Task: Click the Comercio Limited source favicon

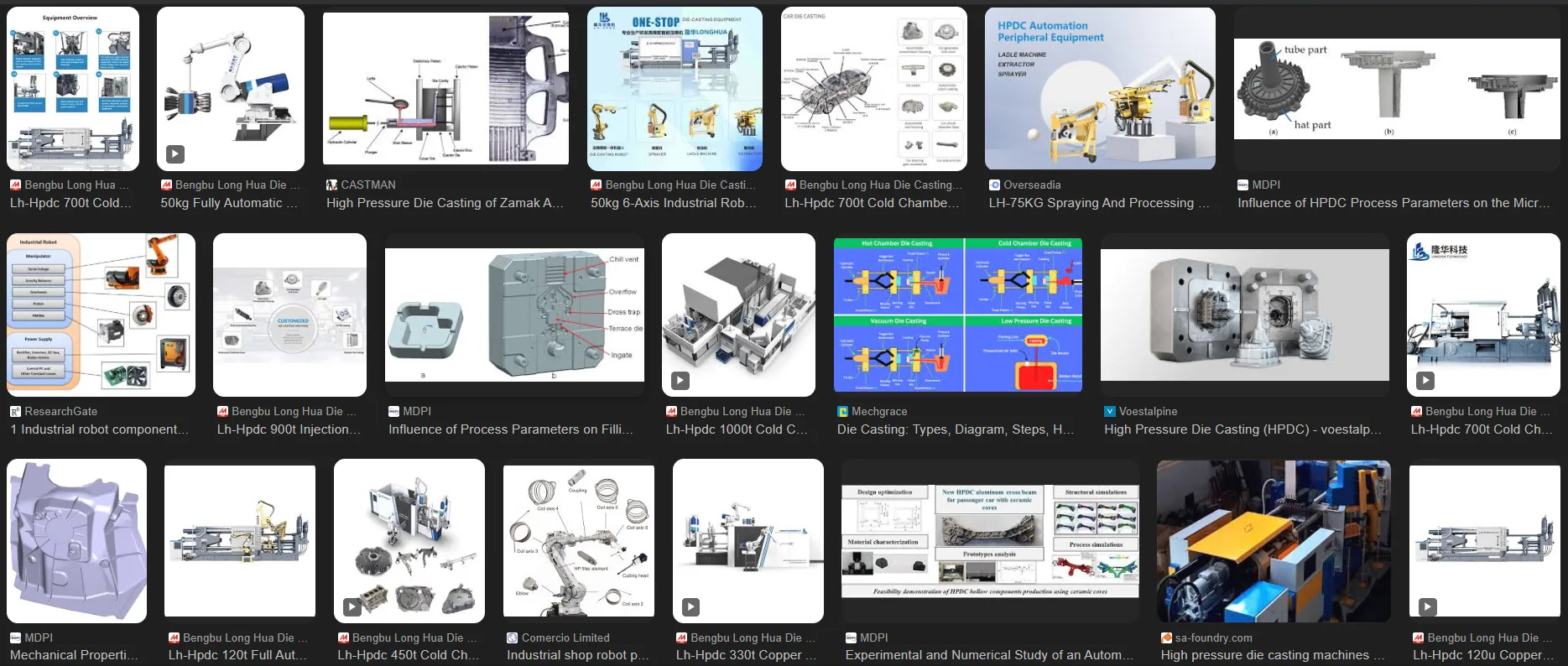Action: click(512, 638)
